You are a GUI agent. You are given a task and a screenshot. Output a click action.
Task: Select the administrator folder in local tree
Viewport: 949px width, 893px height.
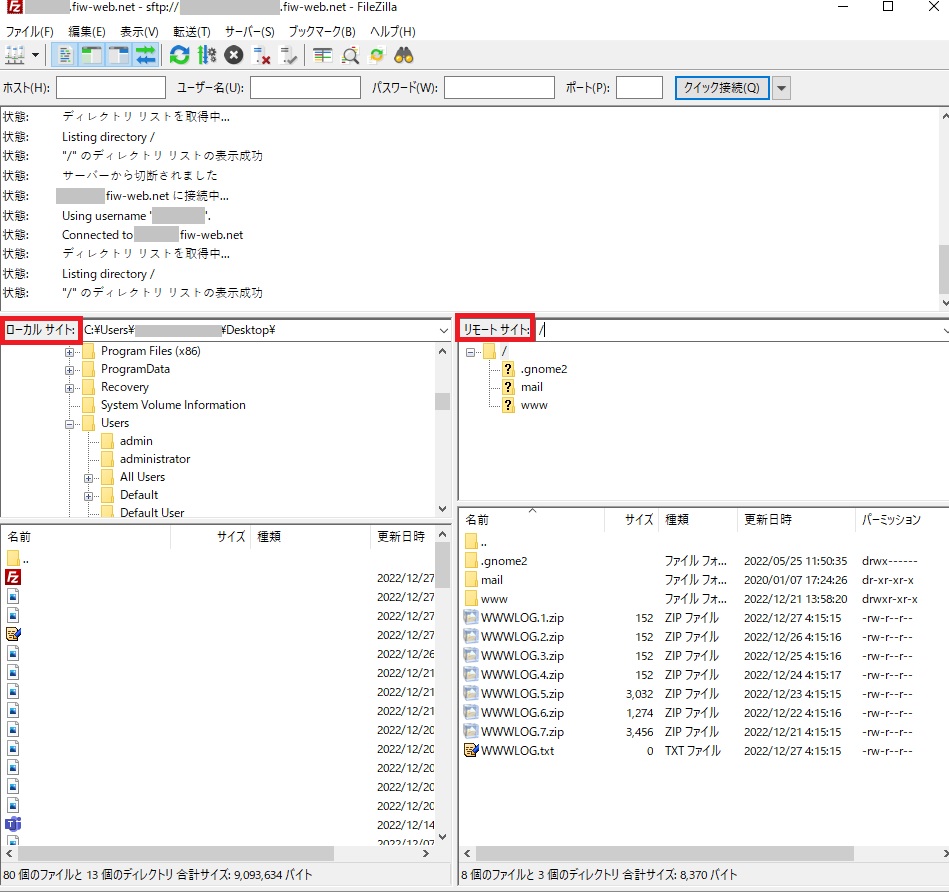click(x=155, y=459)
